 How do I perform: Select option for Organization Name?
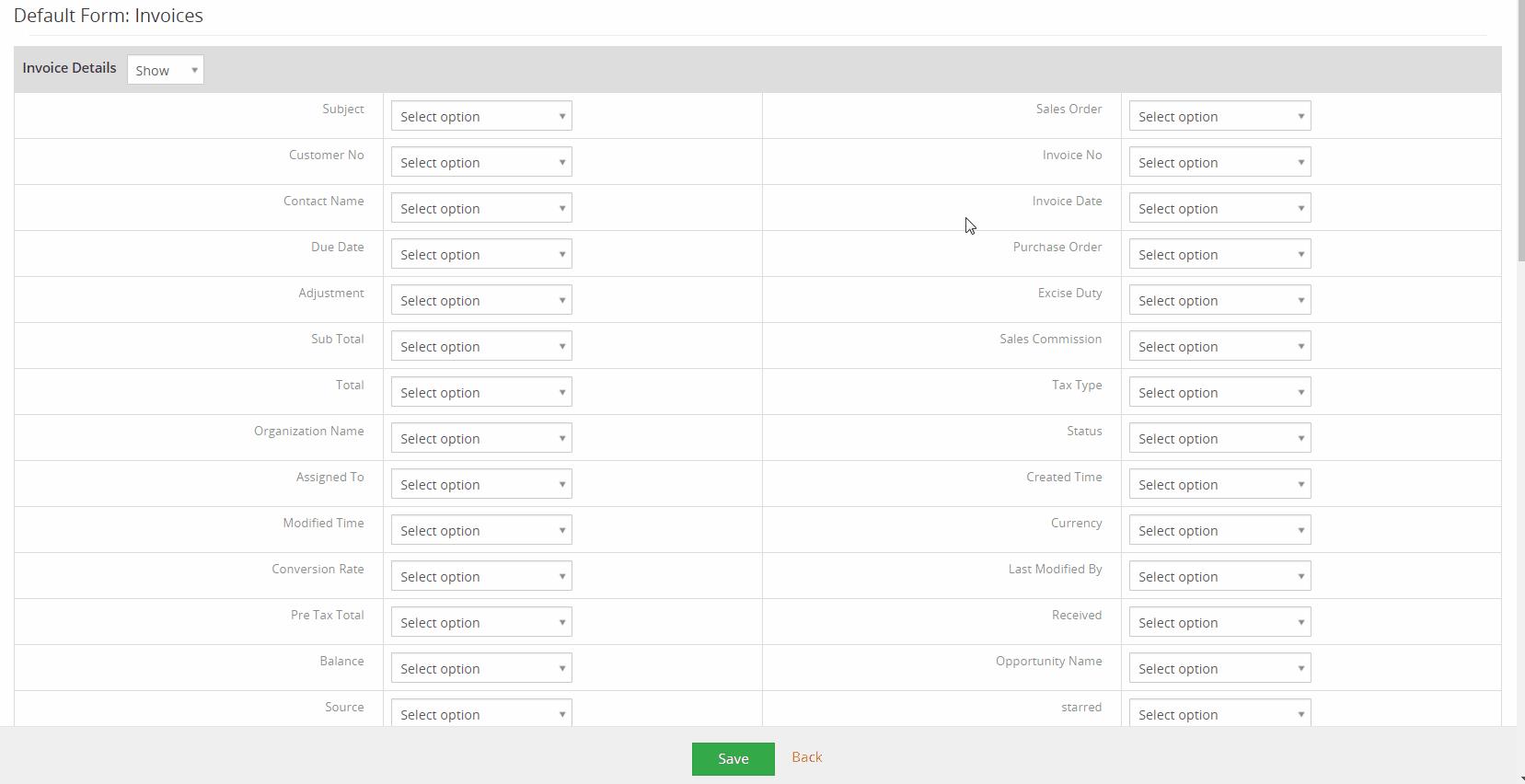pyautogui.click(x=481, y=438)
